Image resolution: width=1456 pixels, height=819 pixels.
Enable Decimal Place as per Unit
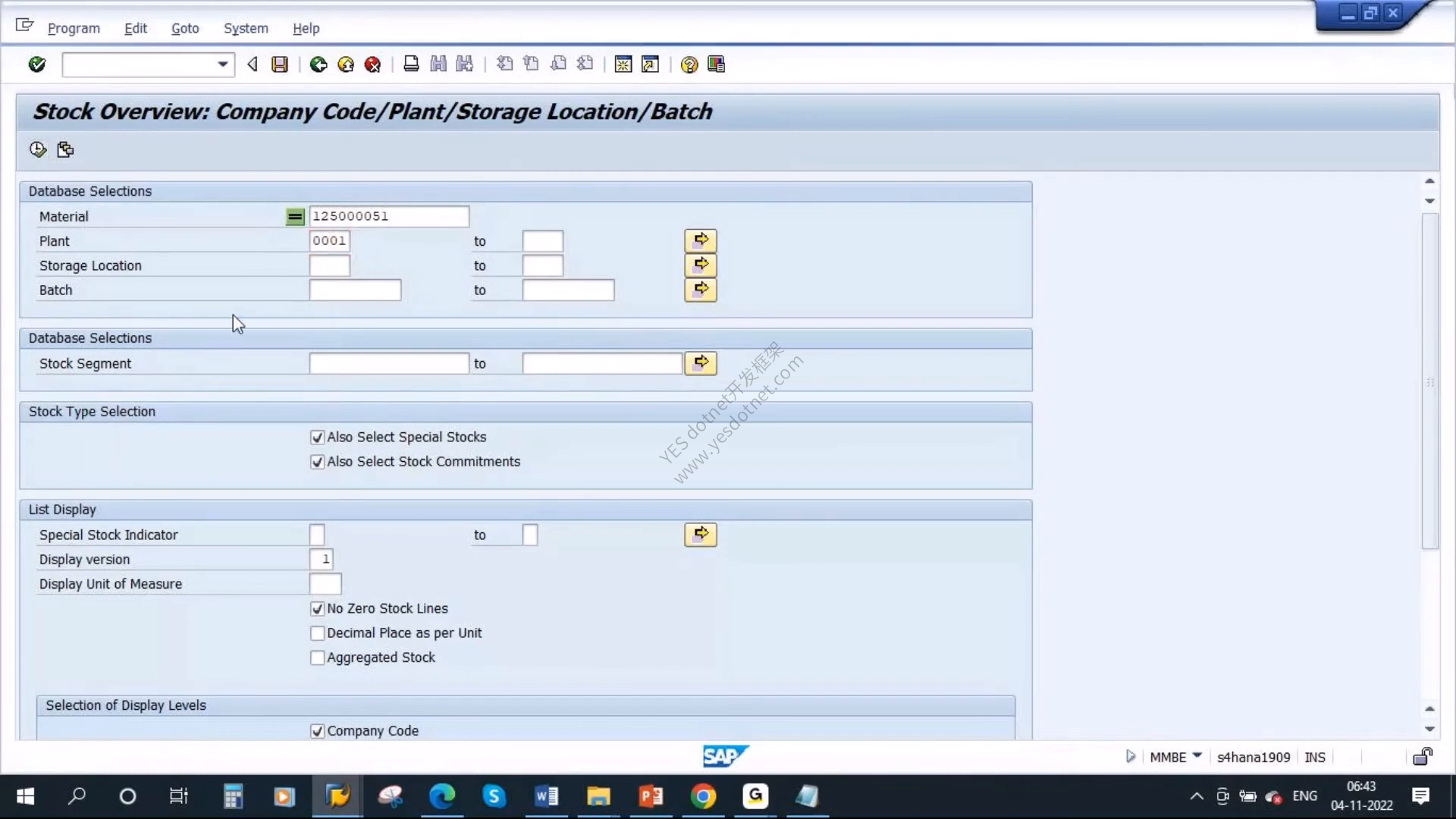(x=318, y=633)
